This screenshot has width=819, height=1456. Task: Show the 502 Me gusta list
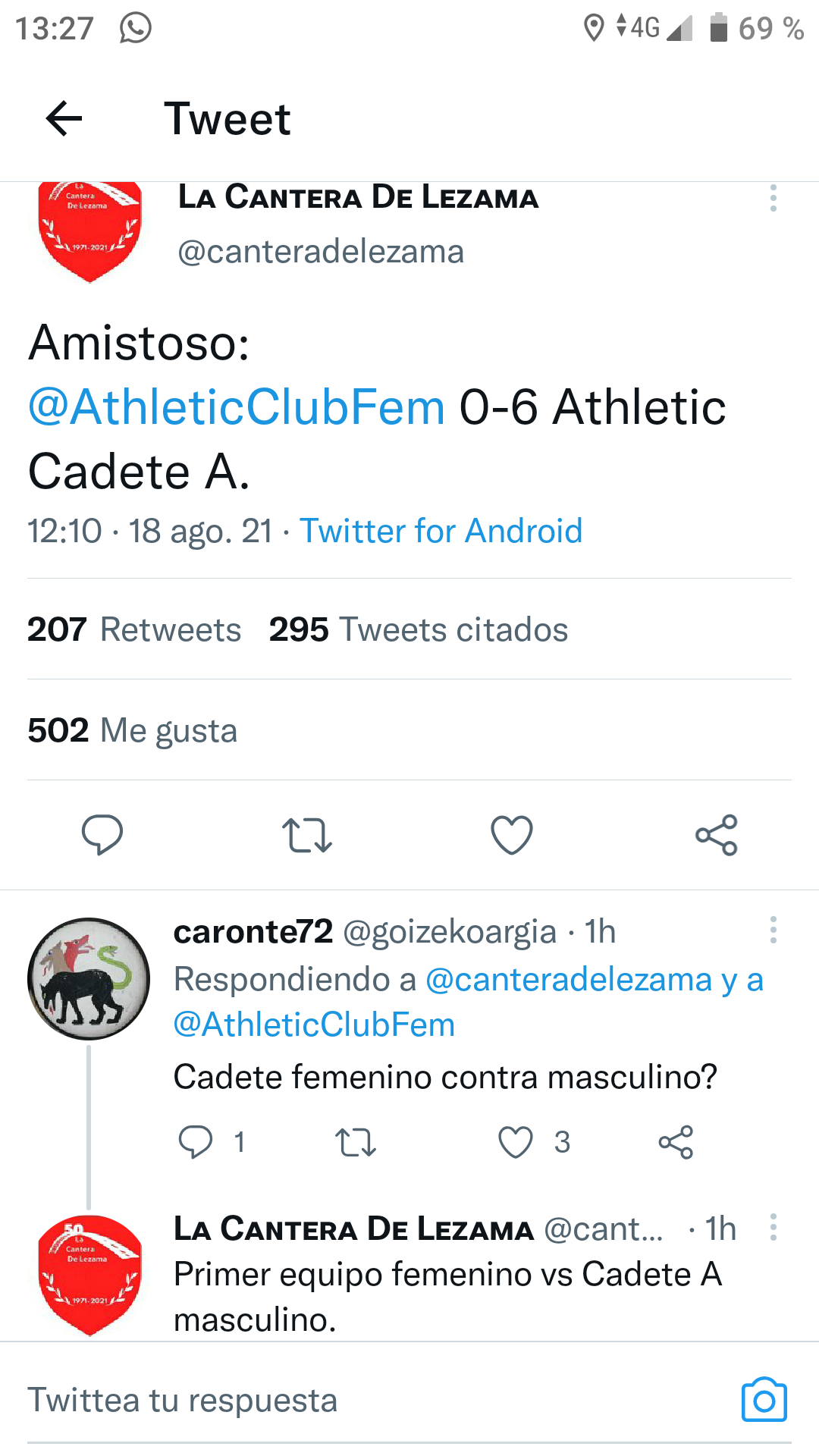click(133, 730)
